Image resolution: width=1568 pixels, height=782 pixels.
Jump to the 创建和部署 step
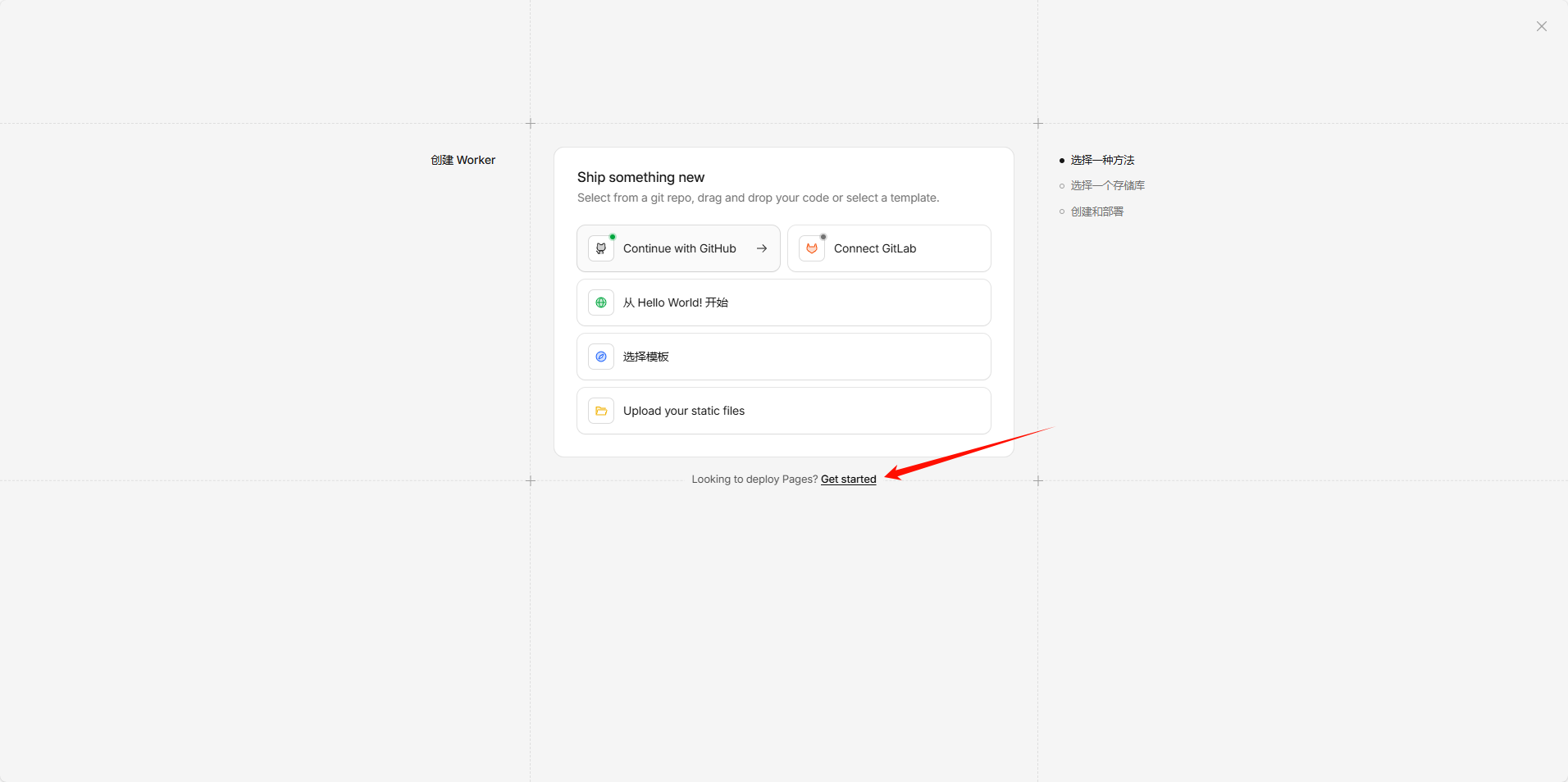point(1097,211)
